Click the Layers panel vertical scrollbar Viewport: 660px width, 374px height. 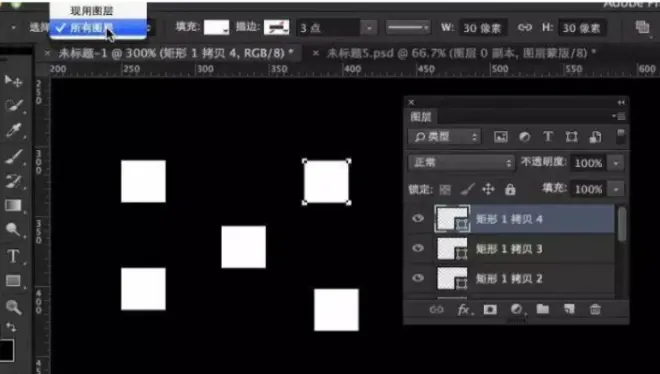[621, 225]
